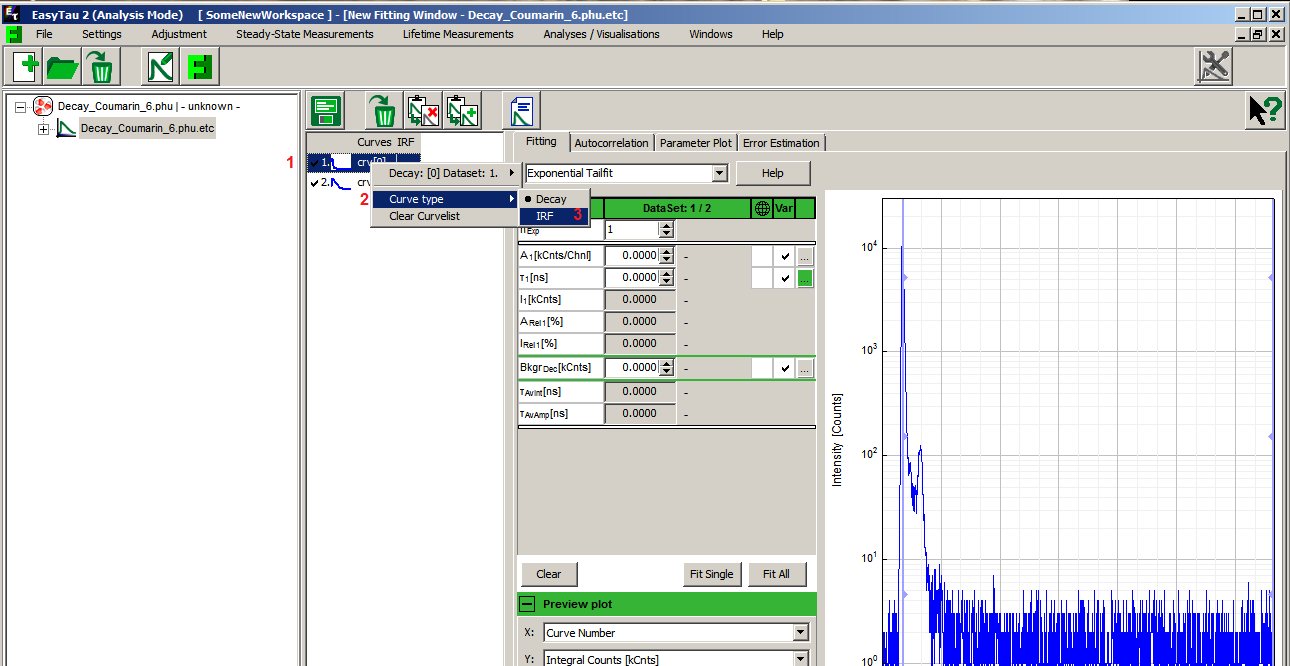Choose IRF from the Curve type submenu
This screenshot has height=666, width=1290.
(545, 216)
